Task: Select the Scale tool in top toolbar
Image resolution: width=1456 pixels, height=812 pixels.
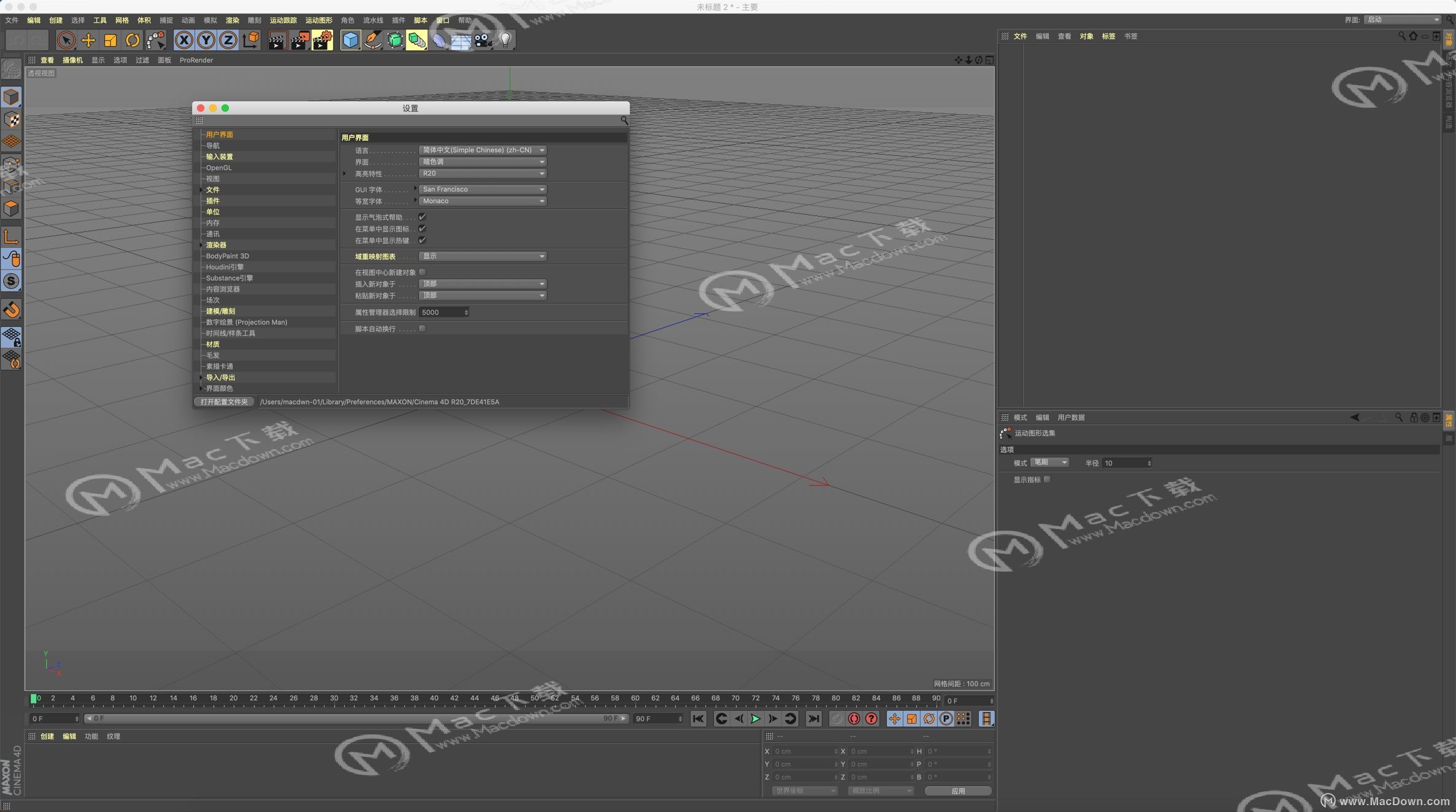Action: [x=110, y=40]
